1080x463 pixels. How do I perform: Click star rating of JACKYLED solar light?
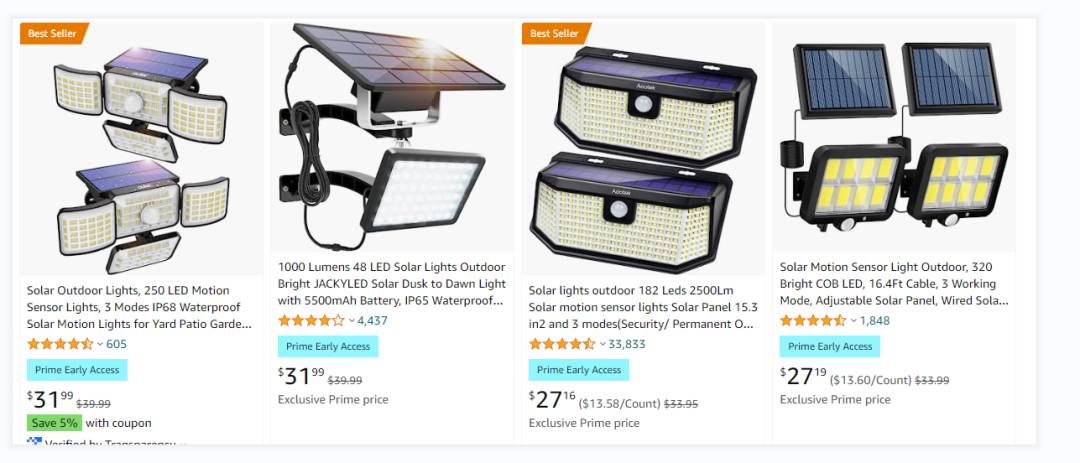click(x=311, y=320)
